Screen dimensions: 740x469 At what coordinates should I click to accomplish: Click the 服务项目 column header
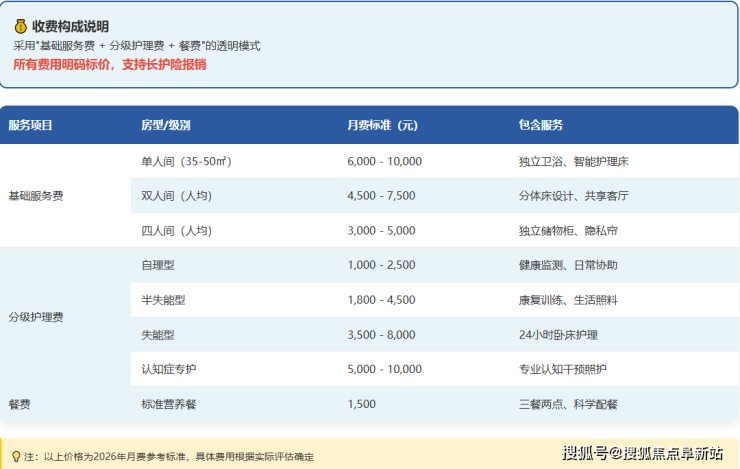click(30, 125)
